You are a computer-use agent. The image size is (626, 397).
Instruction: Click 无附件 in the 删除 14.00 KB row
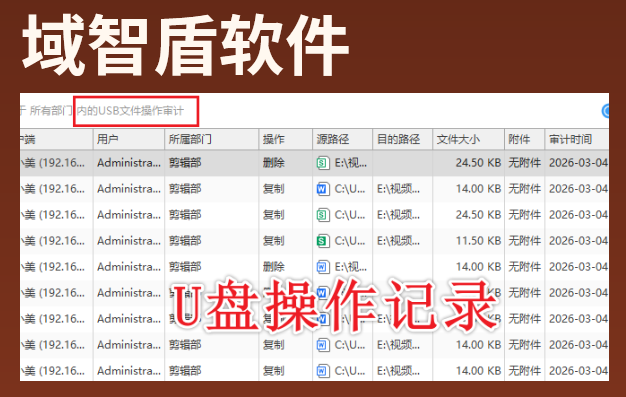[525, 267]
